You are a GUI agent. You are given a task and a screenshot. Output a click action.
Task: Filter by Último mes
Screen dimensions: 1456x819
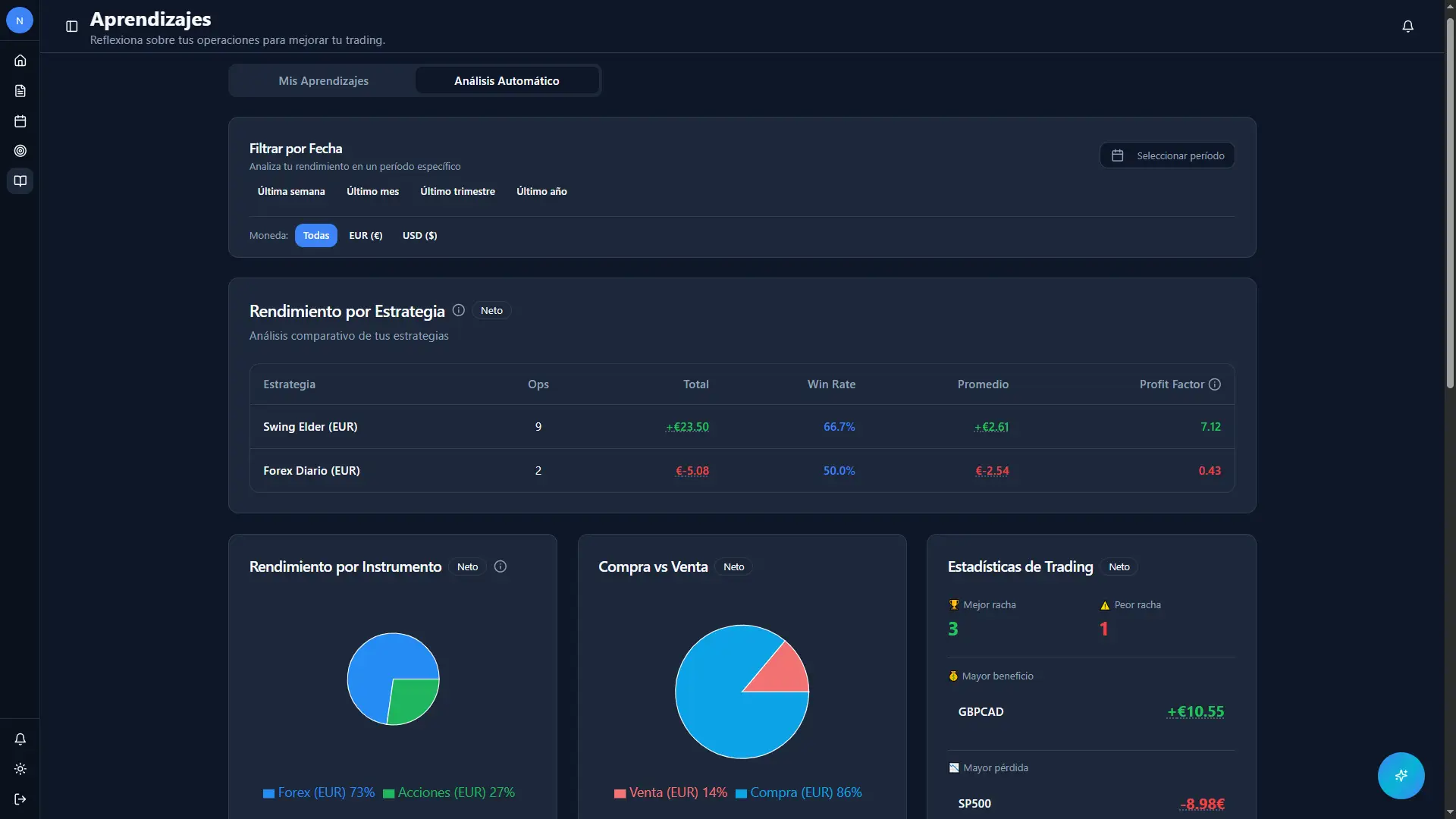(x=372, y=192)
